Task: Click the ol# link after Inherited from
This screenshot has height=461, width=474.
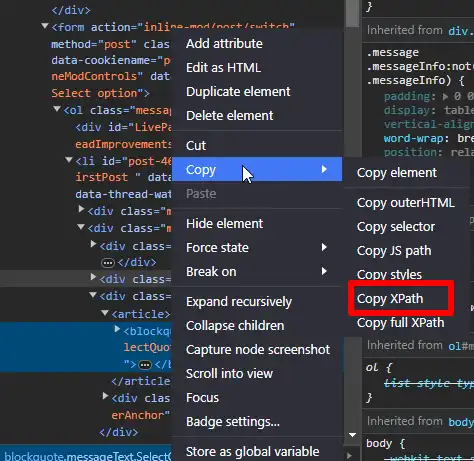Action: 461,346
